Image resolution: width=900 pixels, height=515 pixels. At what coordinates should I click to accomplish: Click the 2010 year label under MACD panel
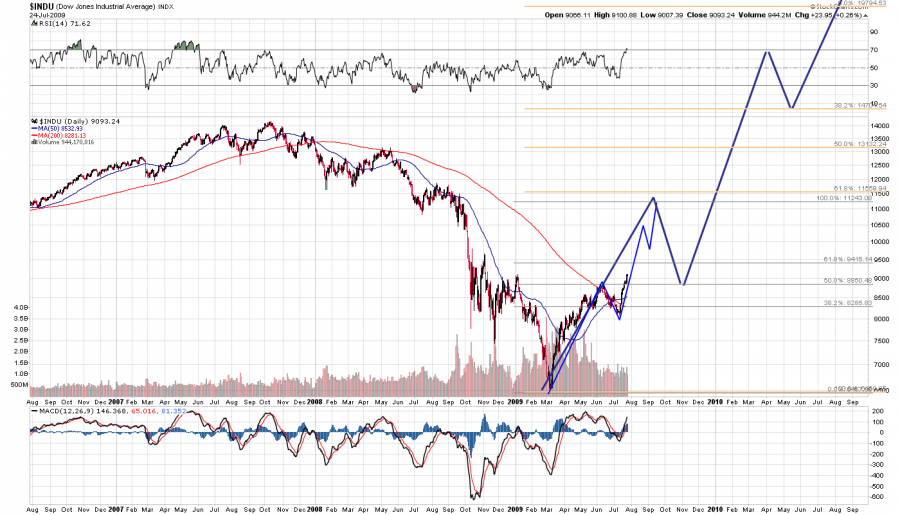(715, 509)
